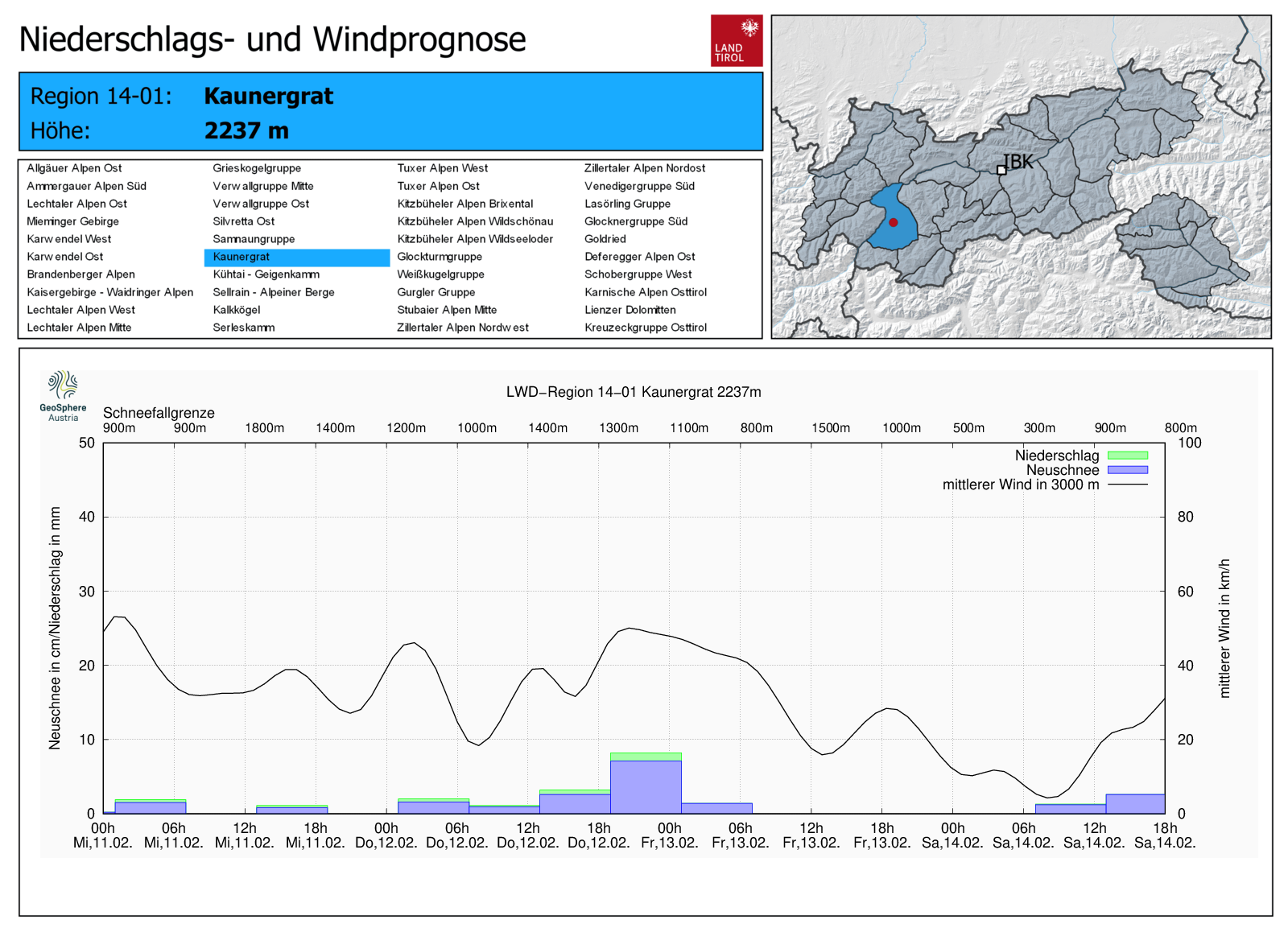1288x928 pixels.
Task: Click the IBK square marker on map
Action: [x=1001, y=170]
